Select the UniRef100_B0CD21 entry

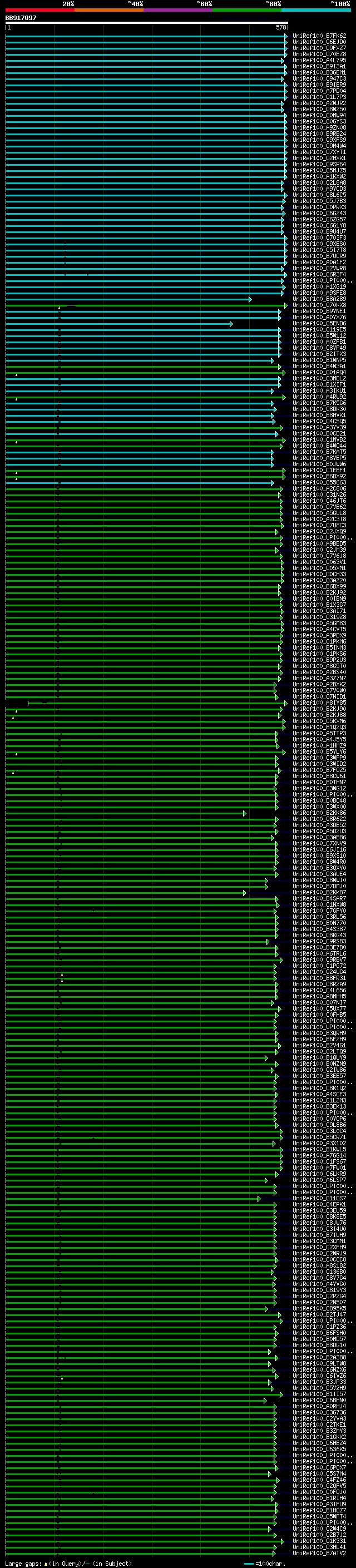pyautogui.click(x=319, y=433)
